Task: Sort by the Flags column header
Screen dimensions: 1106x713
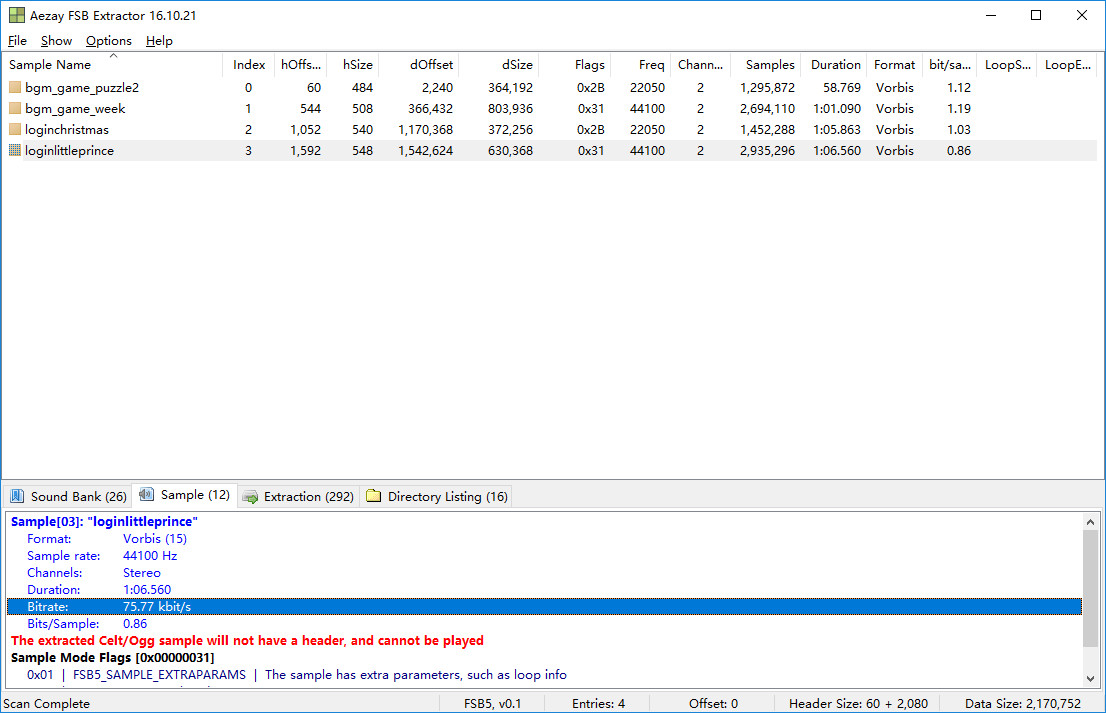Action: 574,65
